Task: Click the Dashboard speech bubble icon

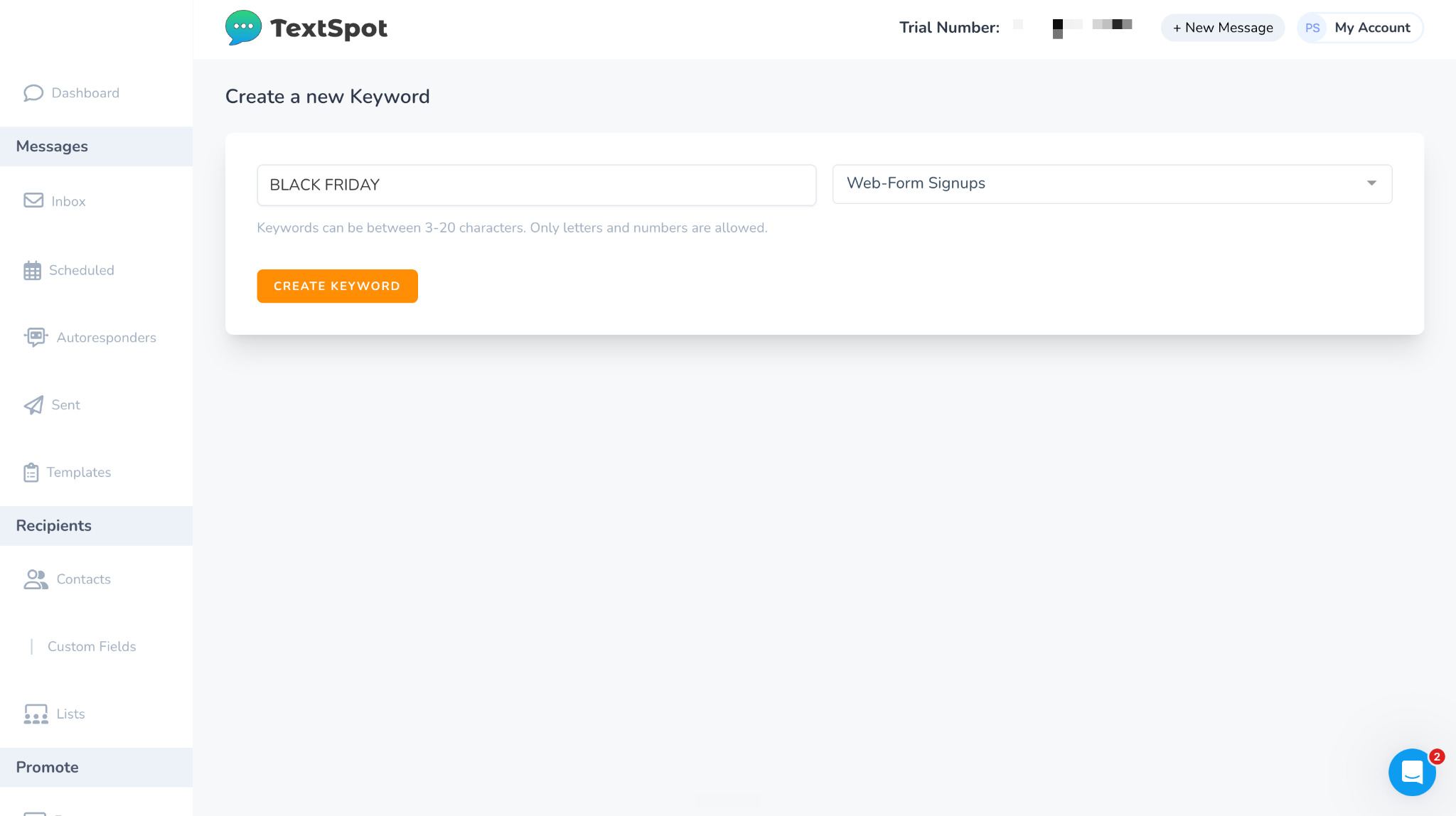Action: pyautogui.click(x=33, y=93)
